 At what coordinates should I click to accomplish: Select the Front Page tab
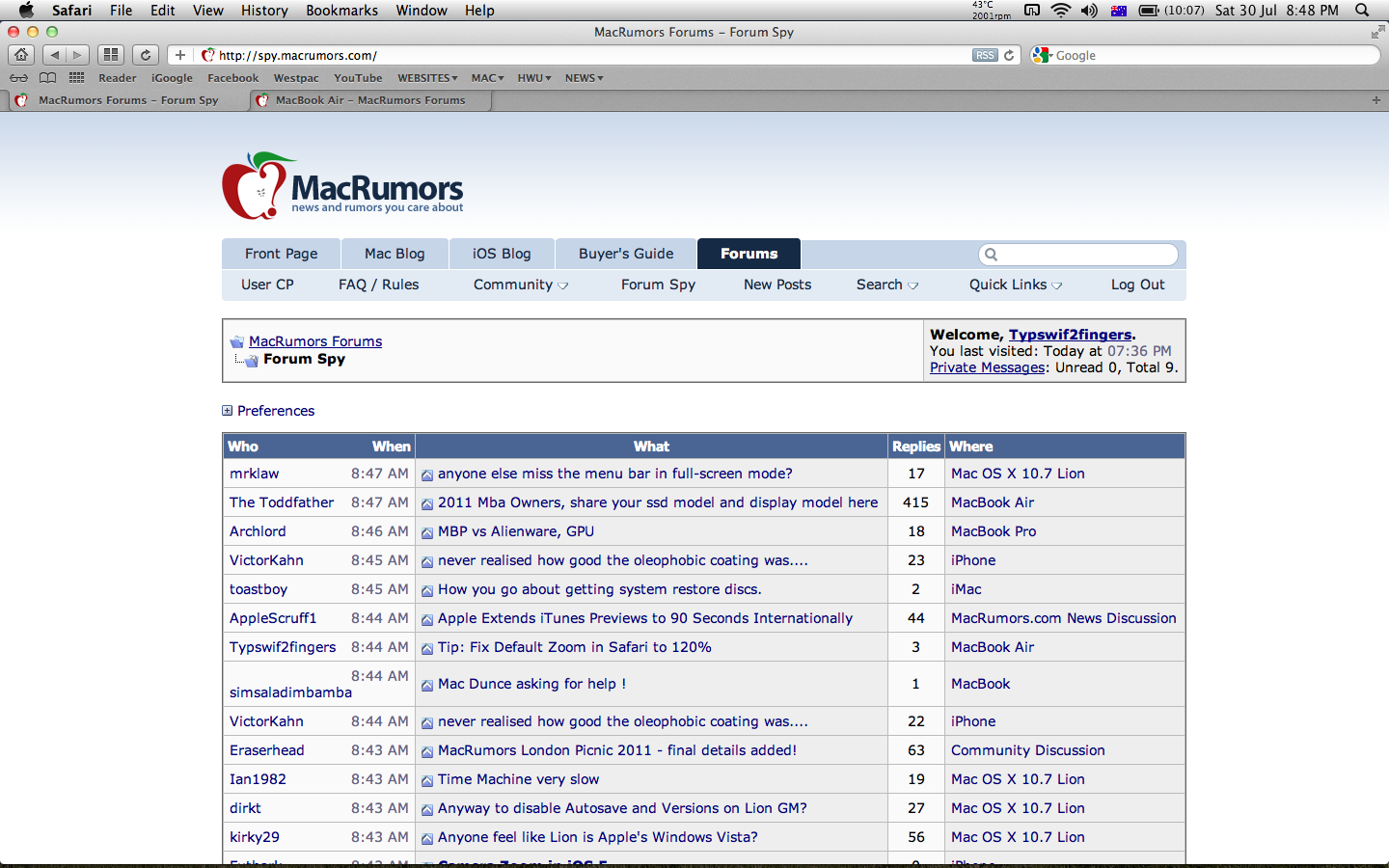pos(281,254)
